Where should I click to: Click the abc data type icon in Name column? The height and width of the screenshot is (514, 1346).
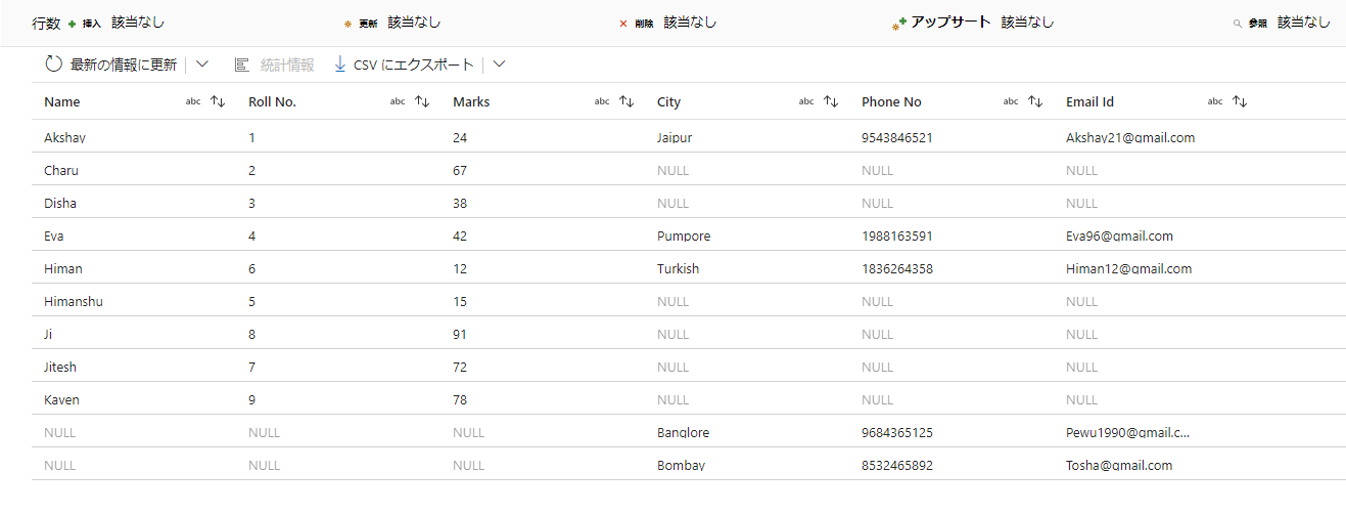click(x=193, y=102)
